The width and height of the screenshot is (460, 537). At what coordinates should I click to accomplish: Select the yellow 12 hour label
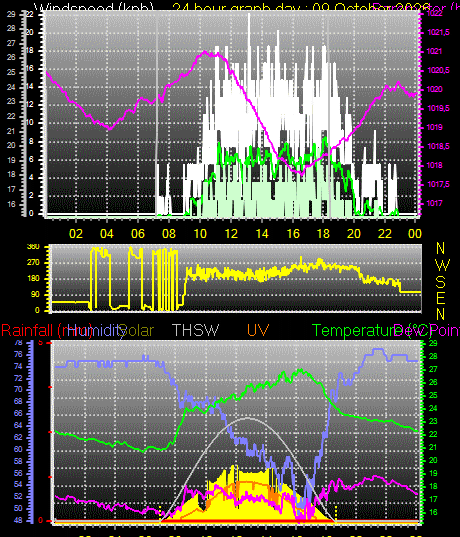(231, 234)
